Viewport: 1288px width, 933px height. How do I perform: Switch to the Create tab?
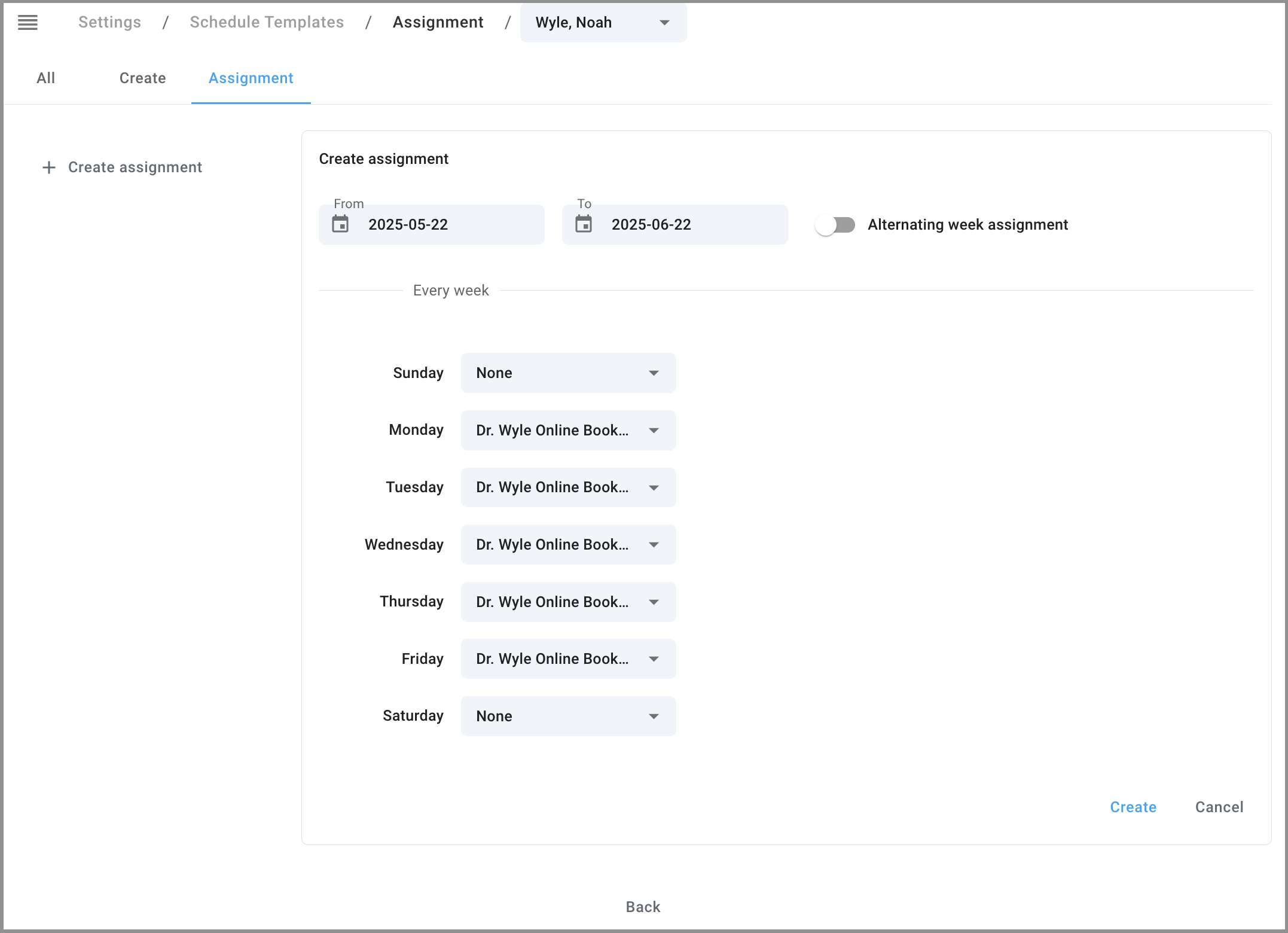point(142,78)
